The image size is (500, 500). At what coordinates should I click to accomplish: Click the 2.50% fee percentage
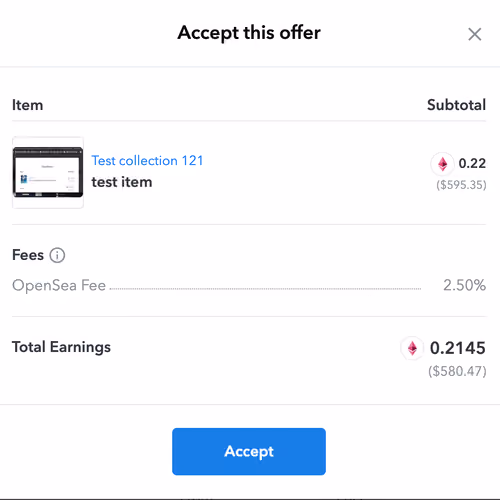[x=464, y=285]
